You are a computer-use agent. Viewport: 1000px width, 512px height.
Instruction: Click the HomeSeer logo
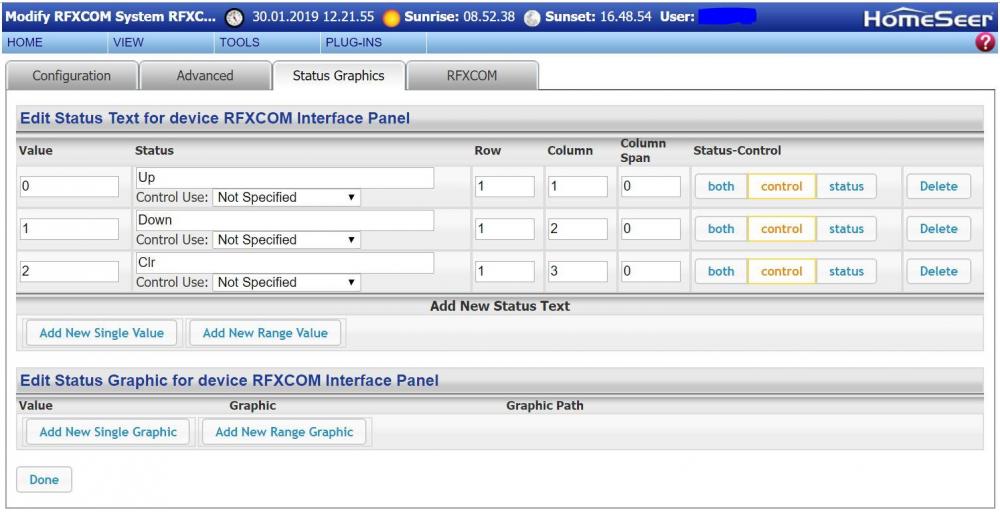926,17
